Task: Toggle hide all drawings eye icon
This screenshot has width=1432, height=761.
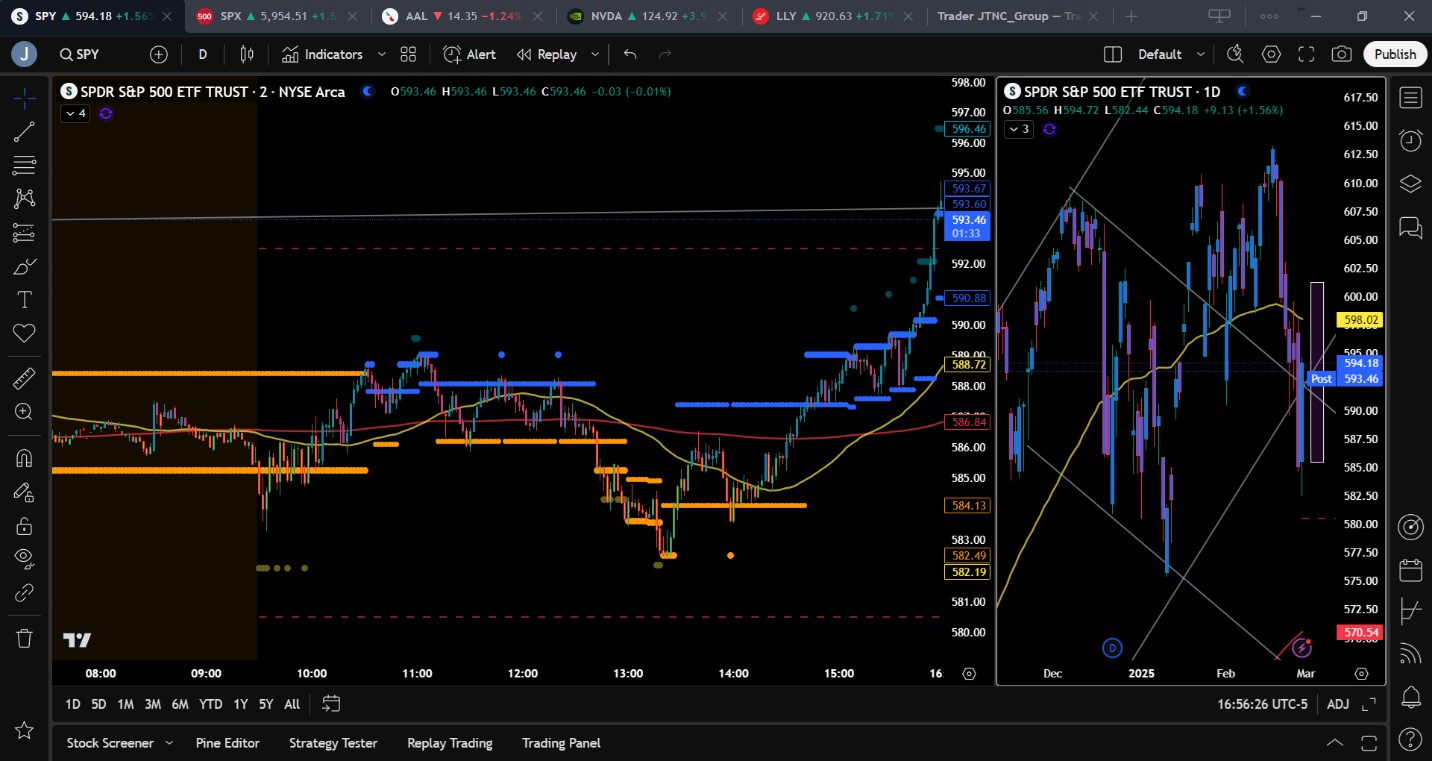Action: [x=24, y=559]
